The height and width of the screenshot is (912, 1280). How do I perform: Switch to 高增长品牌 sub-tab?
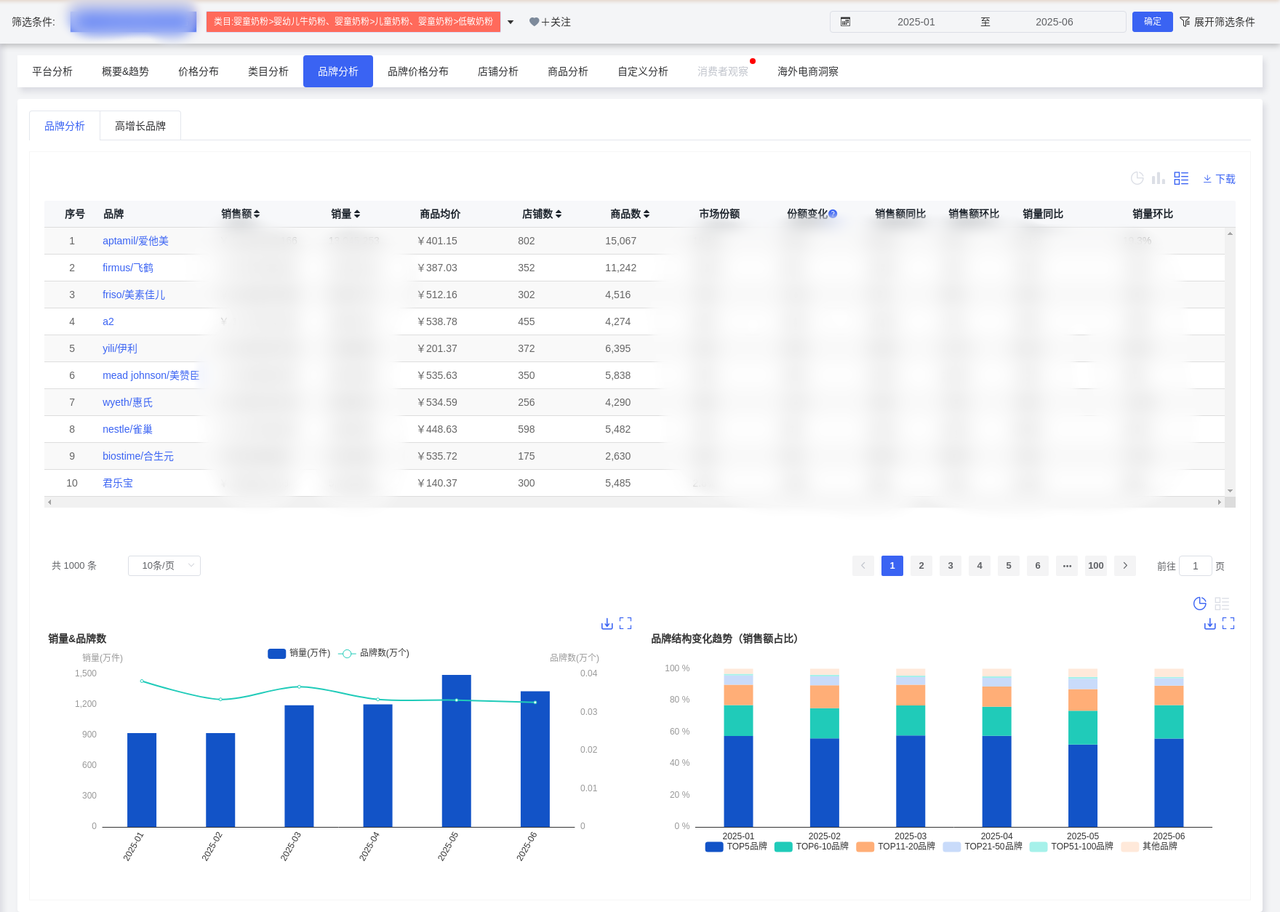(140, 126)
